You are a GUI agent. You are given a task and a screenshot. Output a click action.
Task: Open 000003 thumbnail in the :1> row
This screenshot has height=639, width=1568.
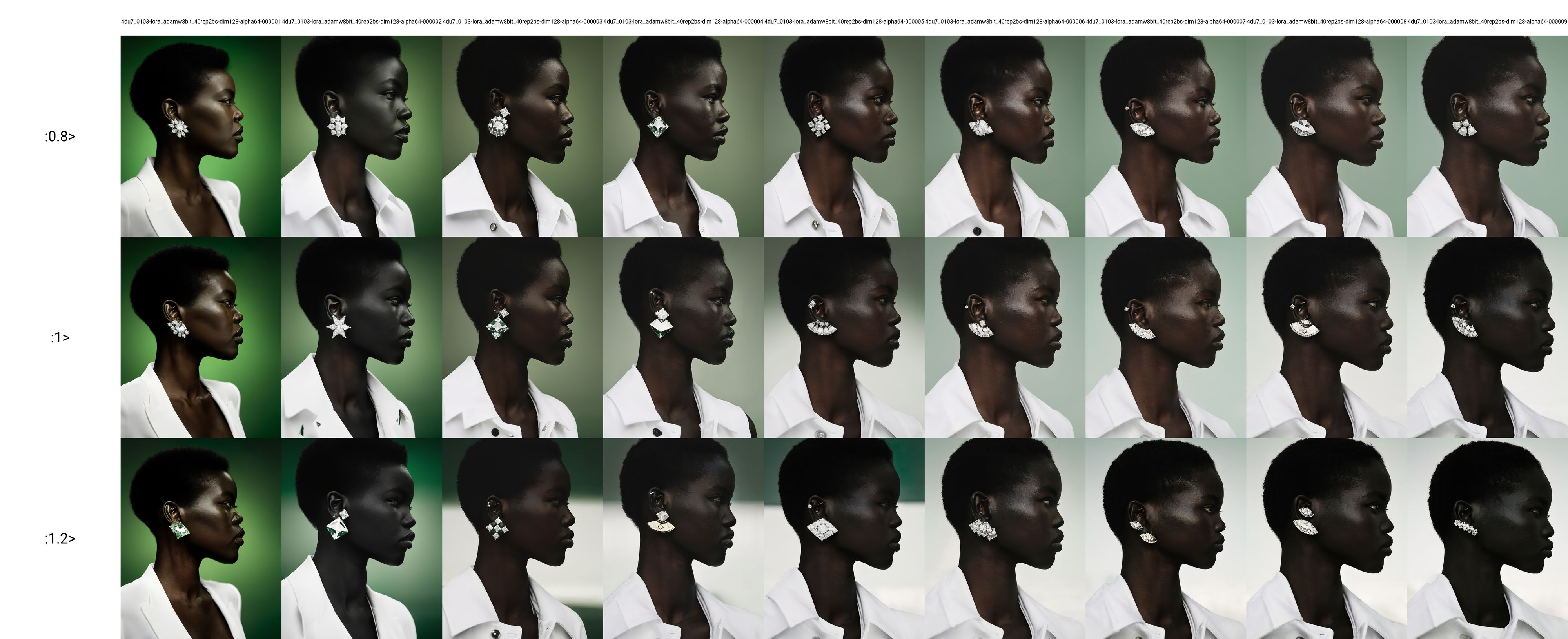click(x=522, y=337)
